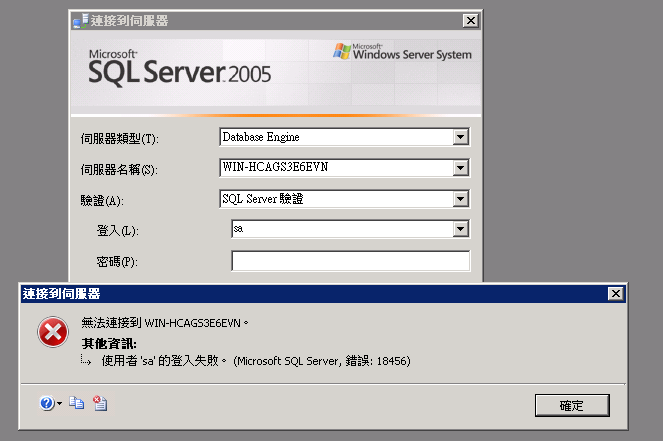Click the 其他資訊 heading
This screenshot has height=441, width=663.
click(109, 343)
